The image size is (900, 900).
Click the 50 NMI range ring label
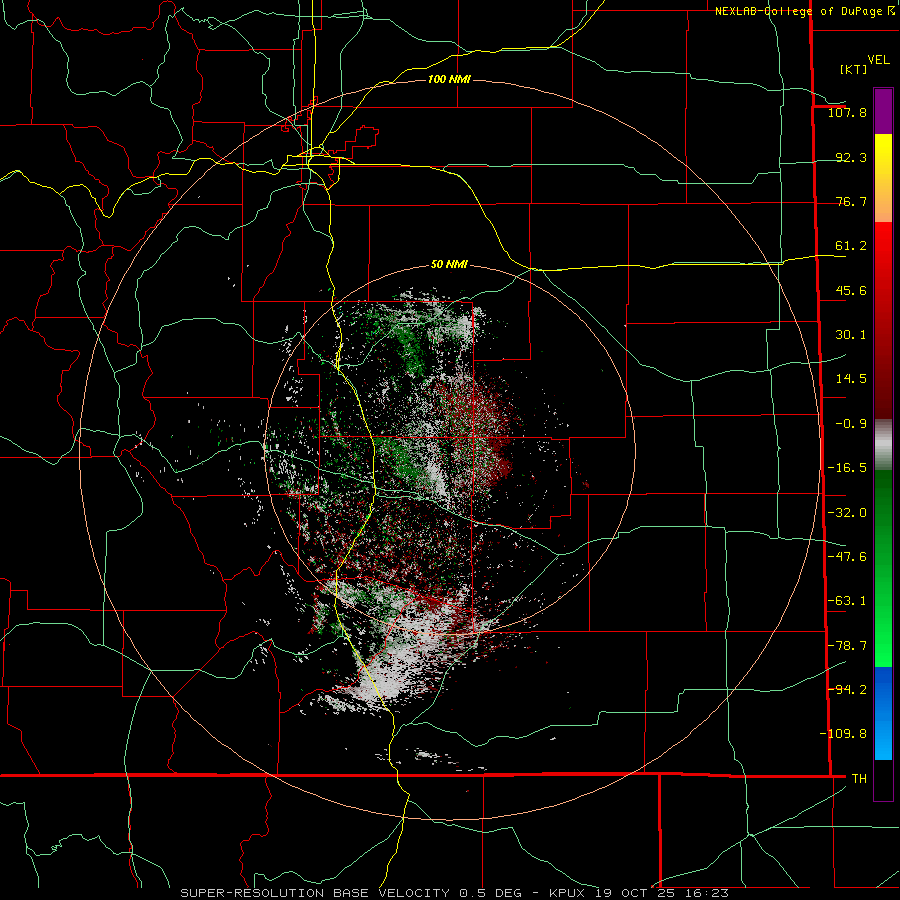click(449, 265)
